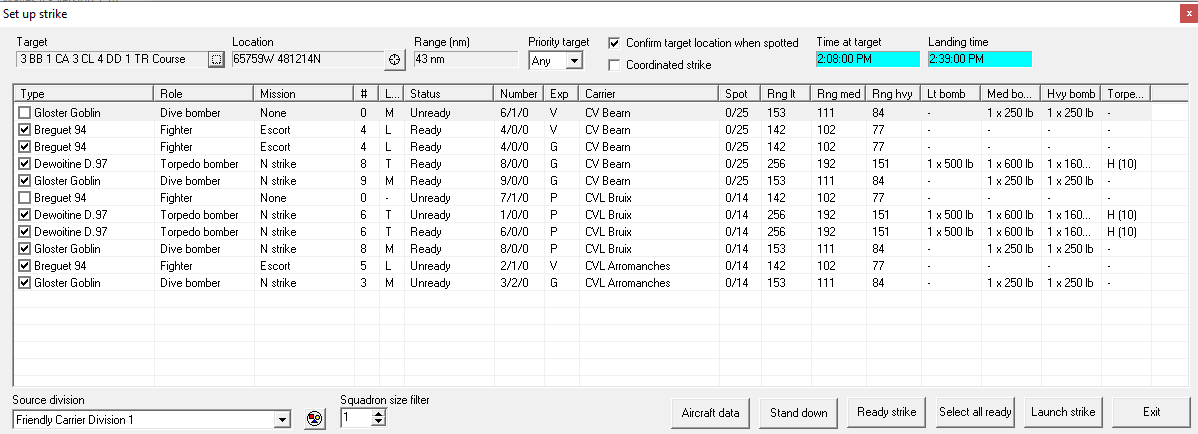This screenshot has width=1198, height=434.
Task: Check the first Gloster Goblin row checkbox
Action: pyautogui.click(x=25, y=113)
